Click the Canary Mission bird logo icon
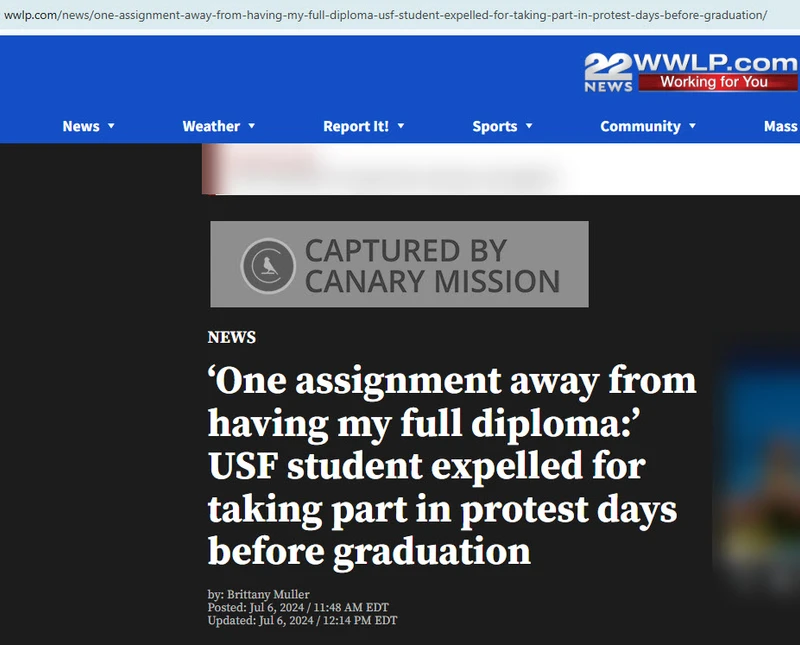800x645 pixels. 268,265
